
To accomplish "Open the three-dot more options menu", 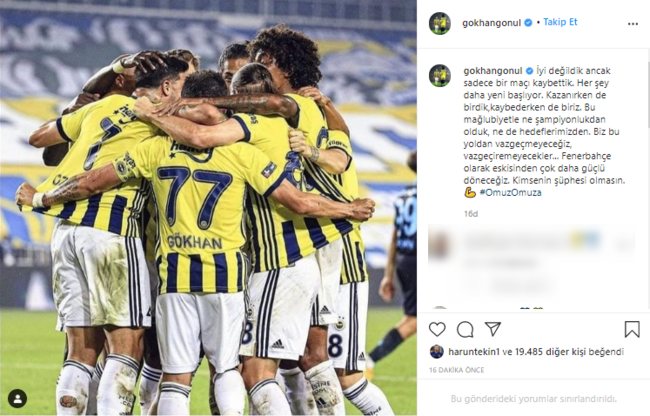I will click(633, 24).
